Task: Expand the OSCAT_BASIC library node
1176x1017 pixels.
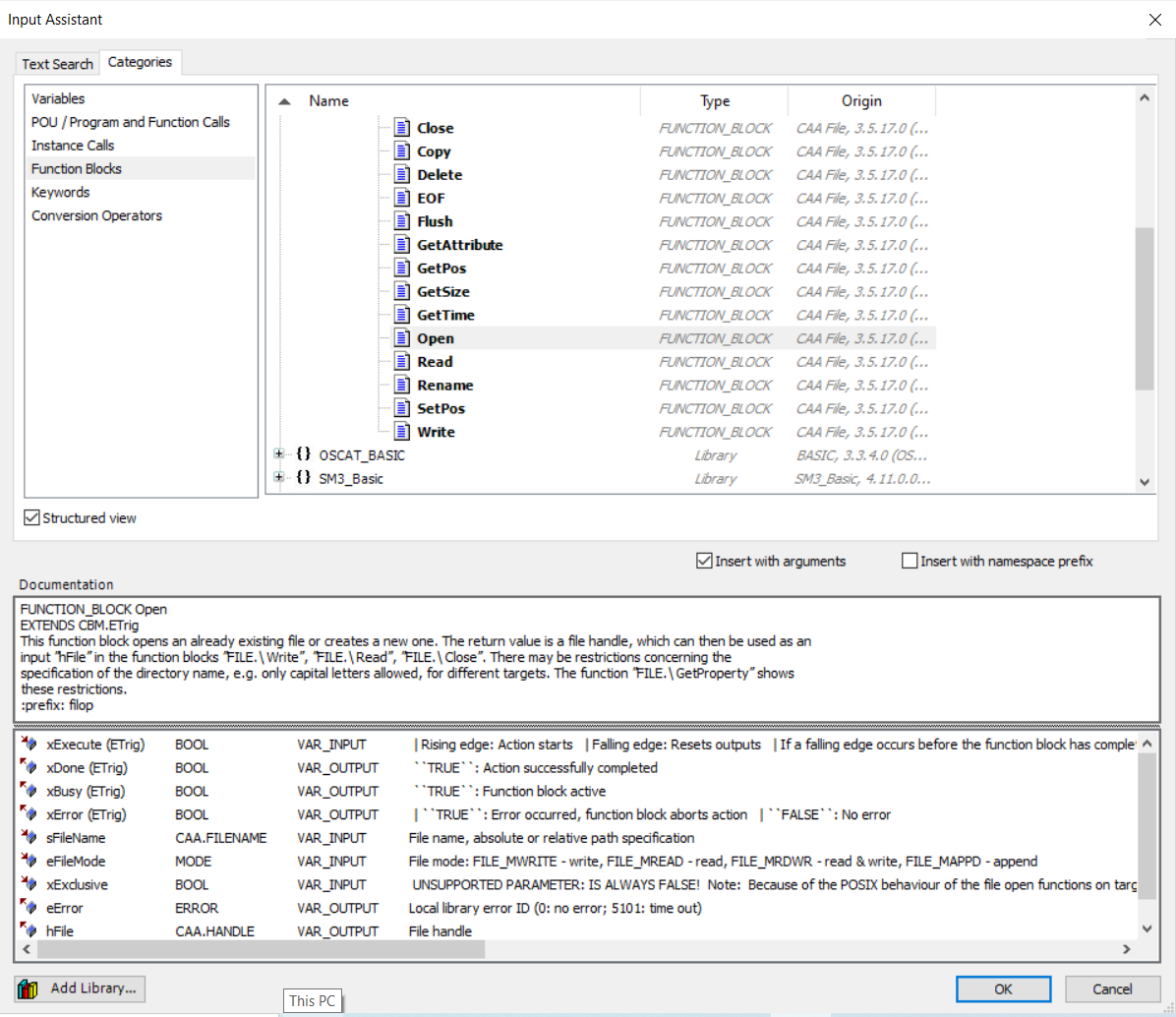Action: 279,454
